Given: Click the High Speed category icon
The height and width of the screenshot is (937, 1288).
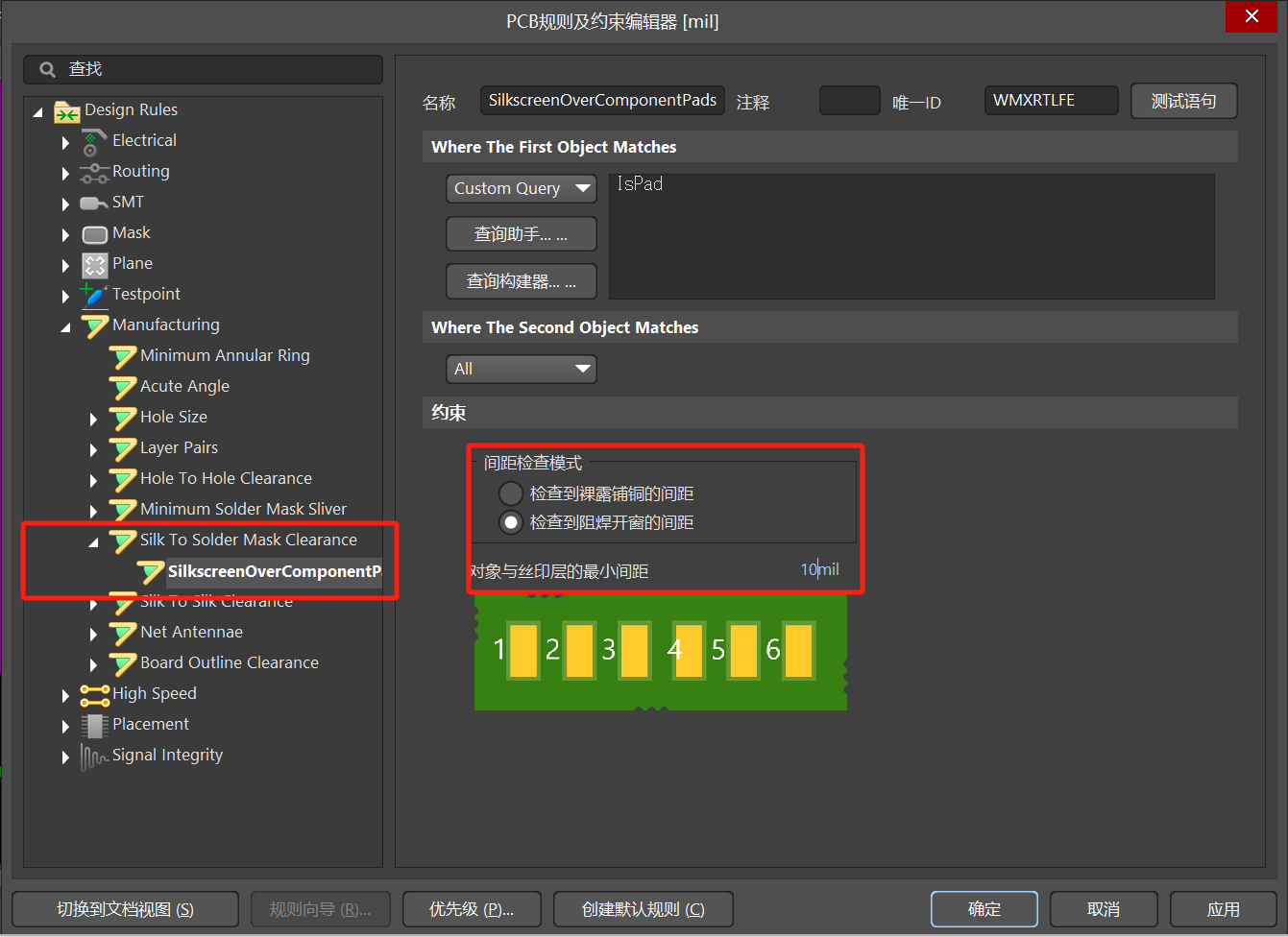Looking at the screenshot, I should coord(94,694).
